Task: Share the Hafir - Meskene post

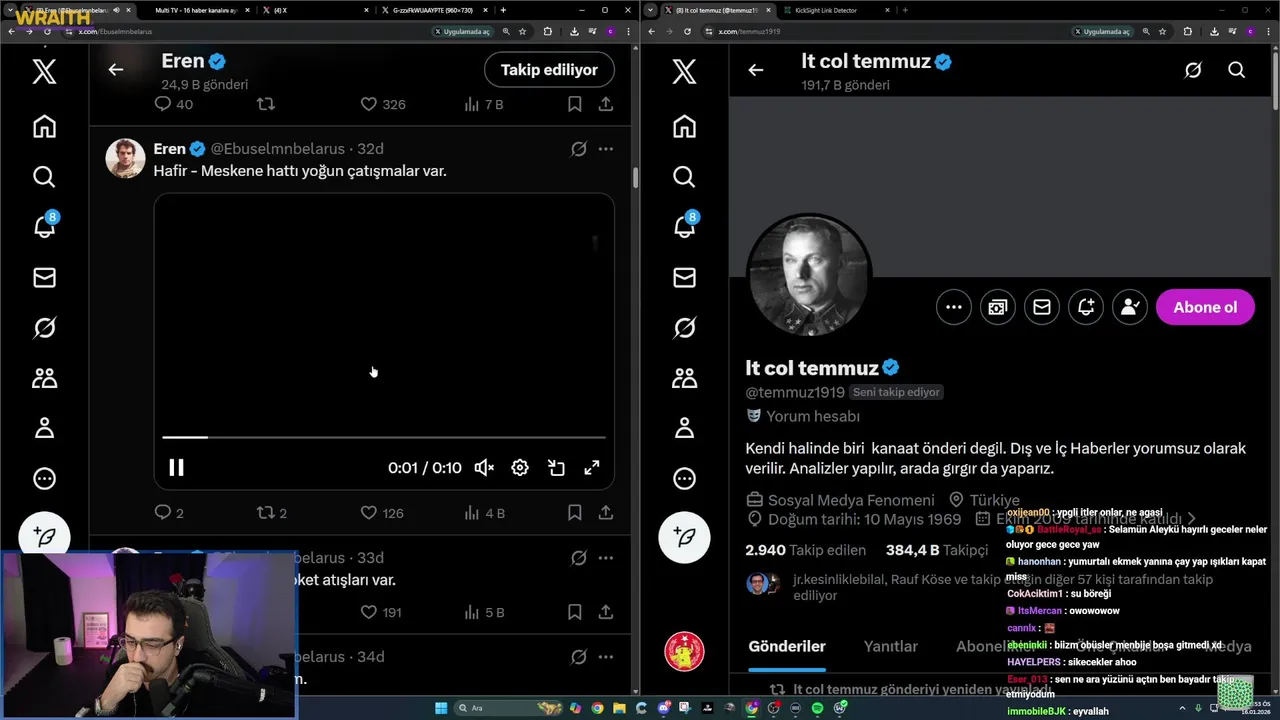Action: [x=606, y=513]
